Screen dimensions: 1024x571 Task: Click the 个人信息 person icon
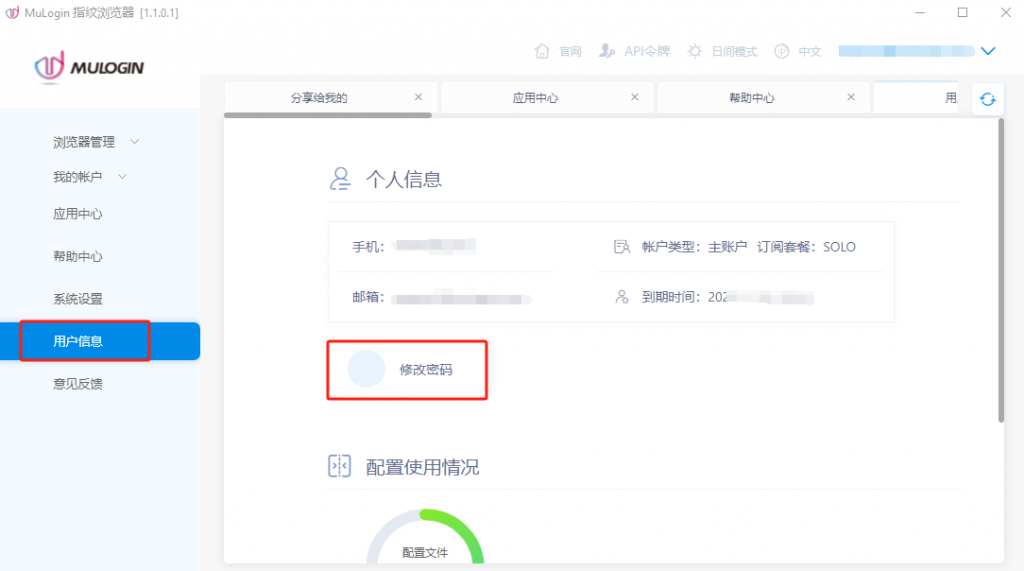340,178
